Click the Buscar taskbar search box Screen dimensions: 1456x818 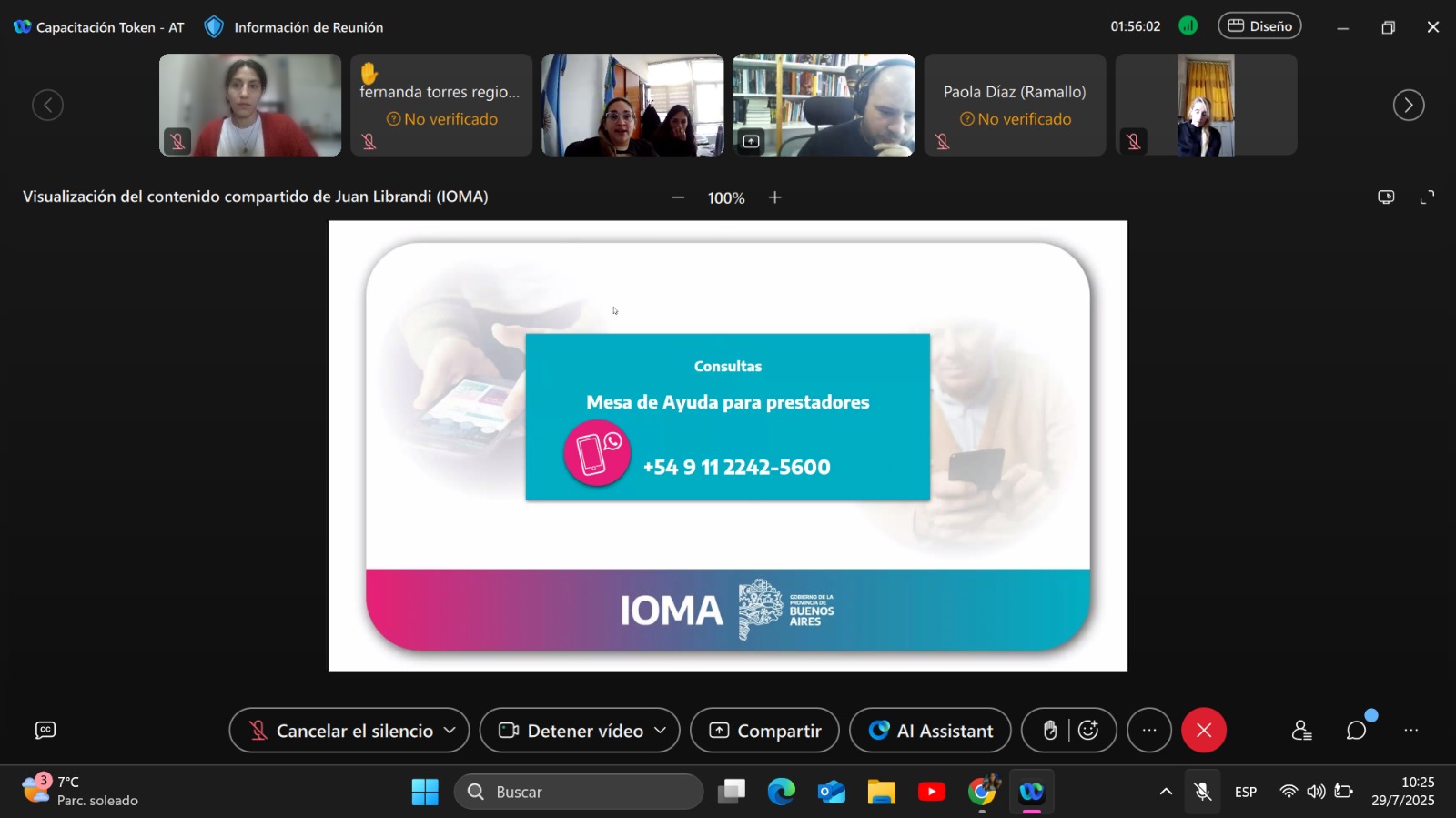point(579,792)
